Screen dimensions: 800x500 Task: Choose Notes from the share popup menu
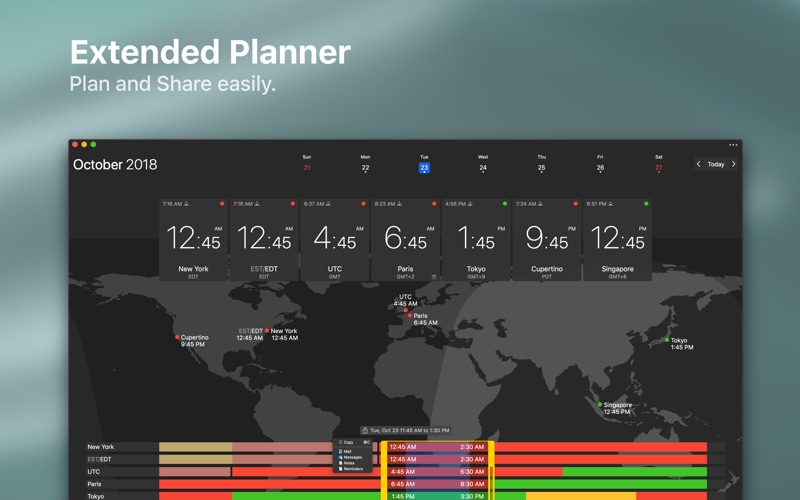pos(353,463)
